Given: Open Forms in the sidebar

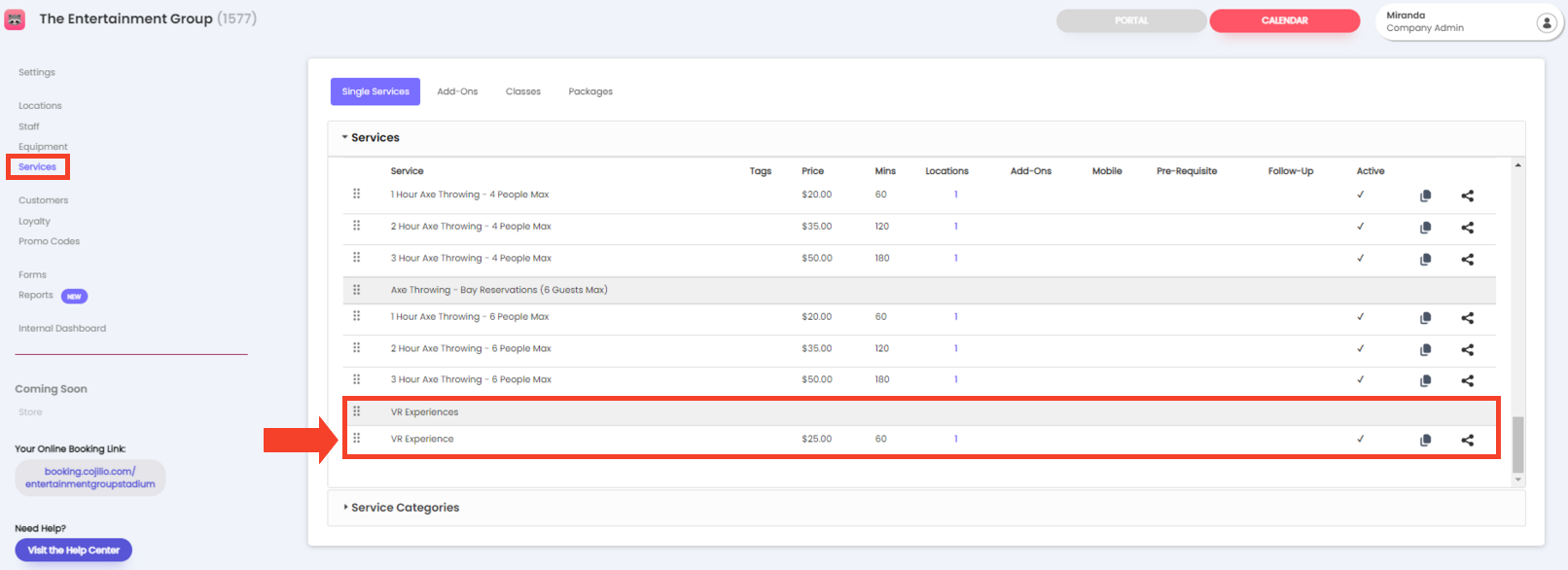Looking at the screenshot, I should coord(32,274).
